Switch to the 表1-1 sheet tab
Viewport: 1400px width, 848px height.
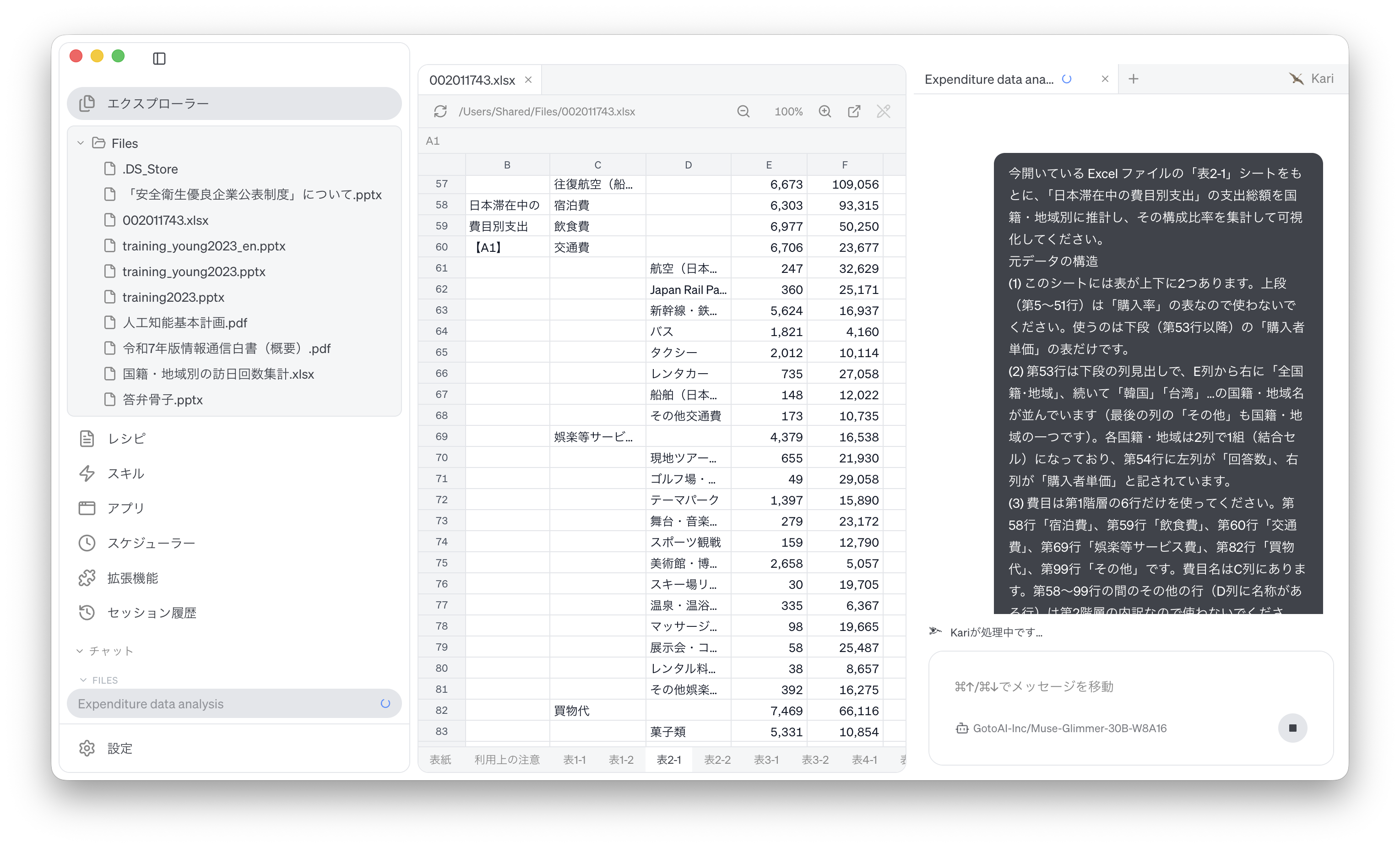coord(575,760)
